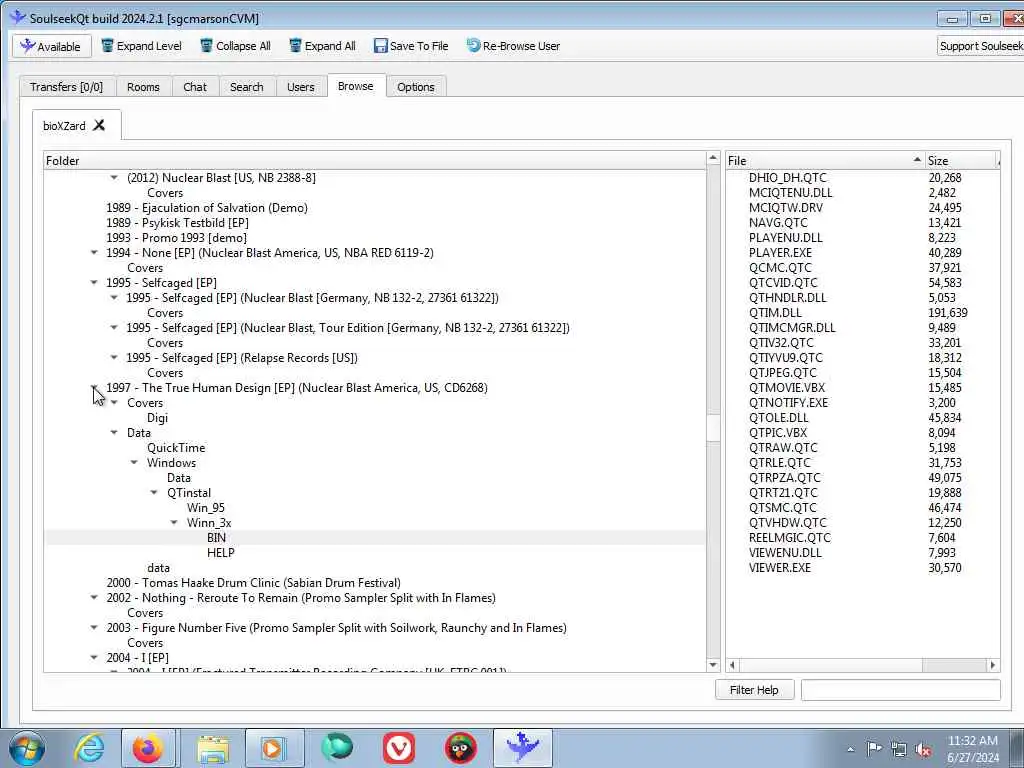Select 1997 - The True Human Design folder
Viewport: 1024px width, 768px height.
pyautogui.click(x=297, y=388)
